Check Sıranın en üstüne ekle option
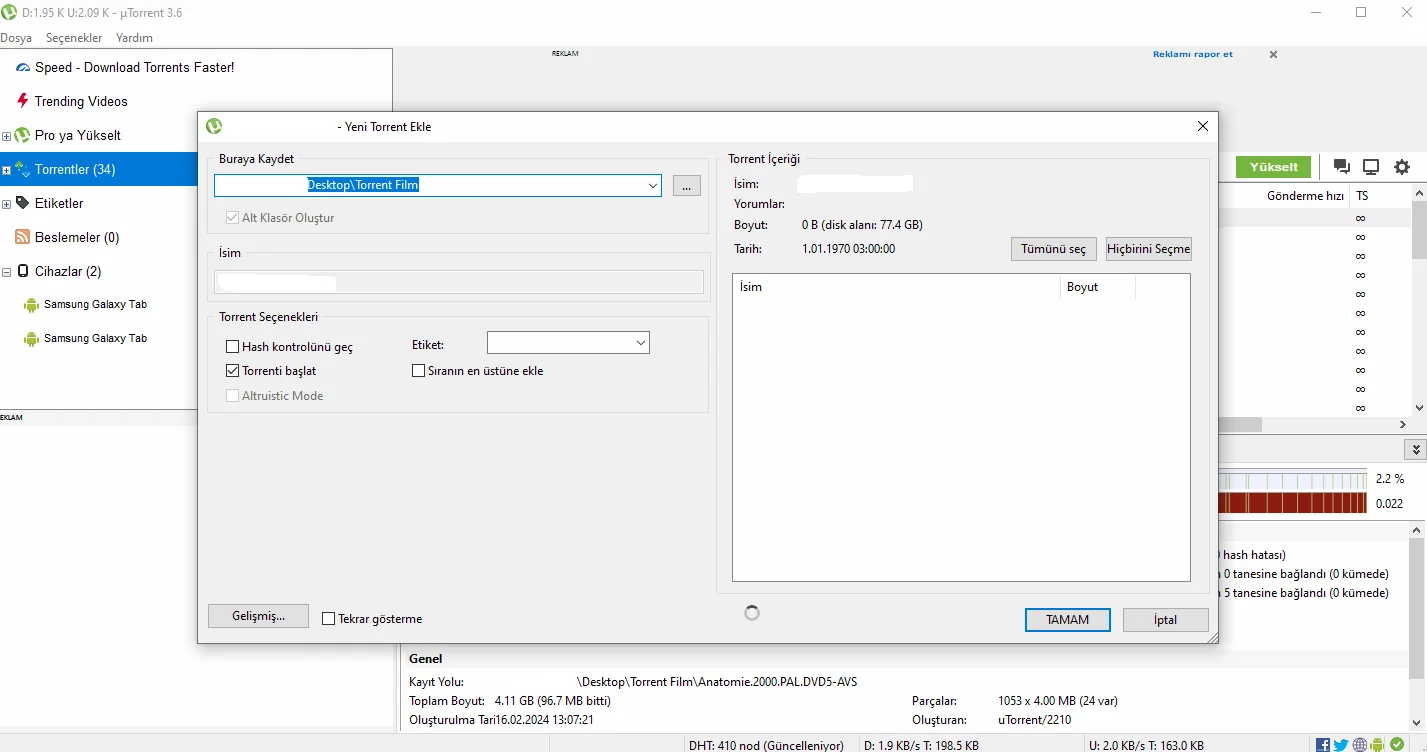The image size is (1427, 752). pos(419,371)
